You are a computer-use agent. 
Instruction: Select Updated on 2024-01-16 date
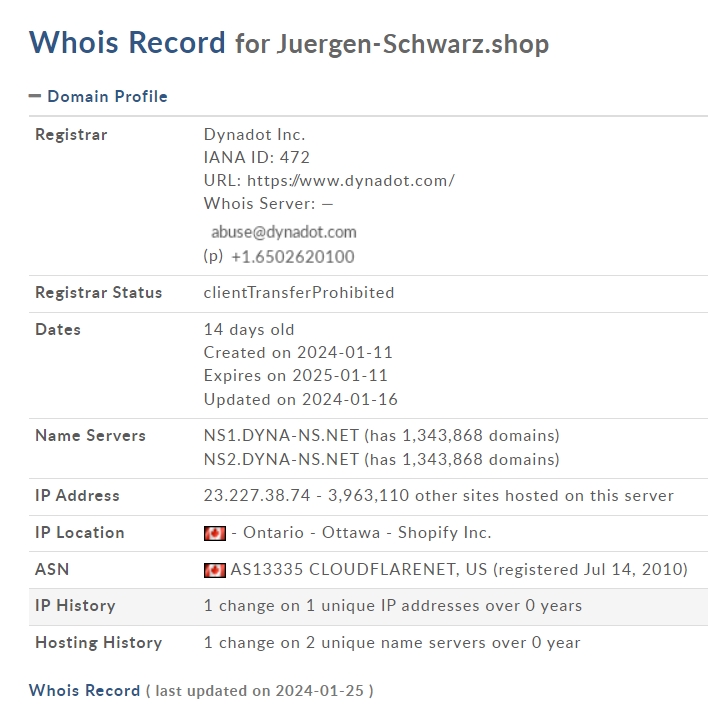click(x=301, y=399)
